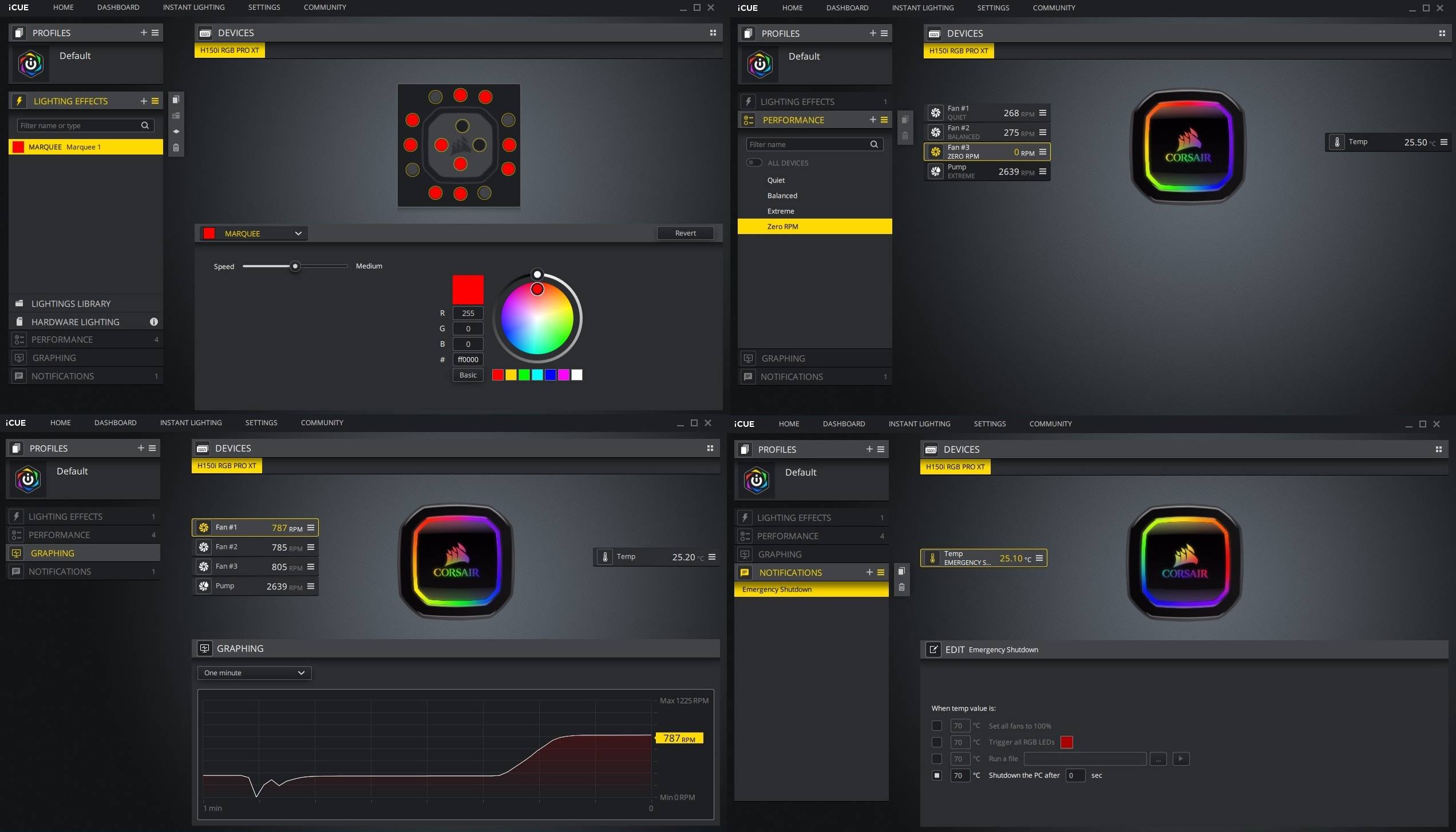This screenshot has height=832, width=1456.
Task: Go to HOME in bottom-right window
Action: 789,423
